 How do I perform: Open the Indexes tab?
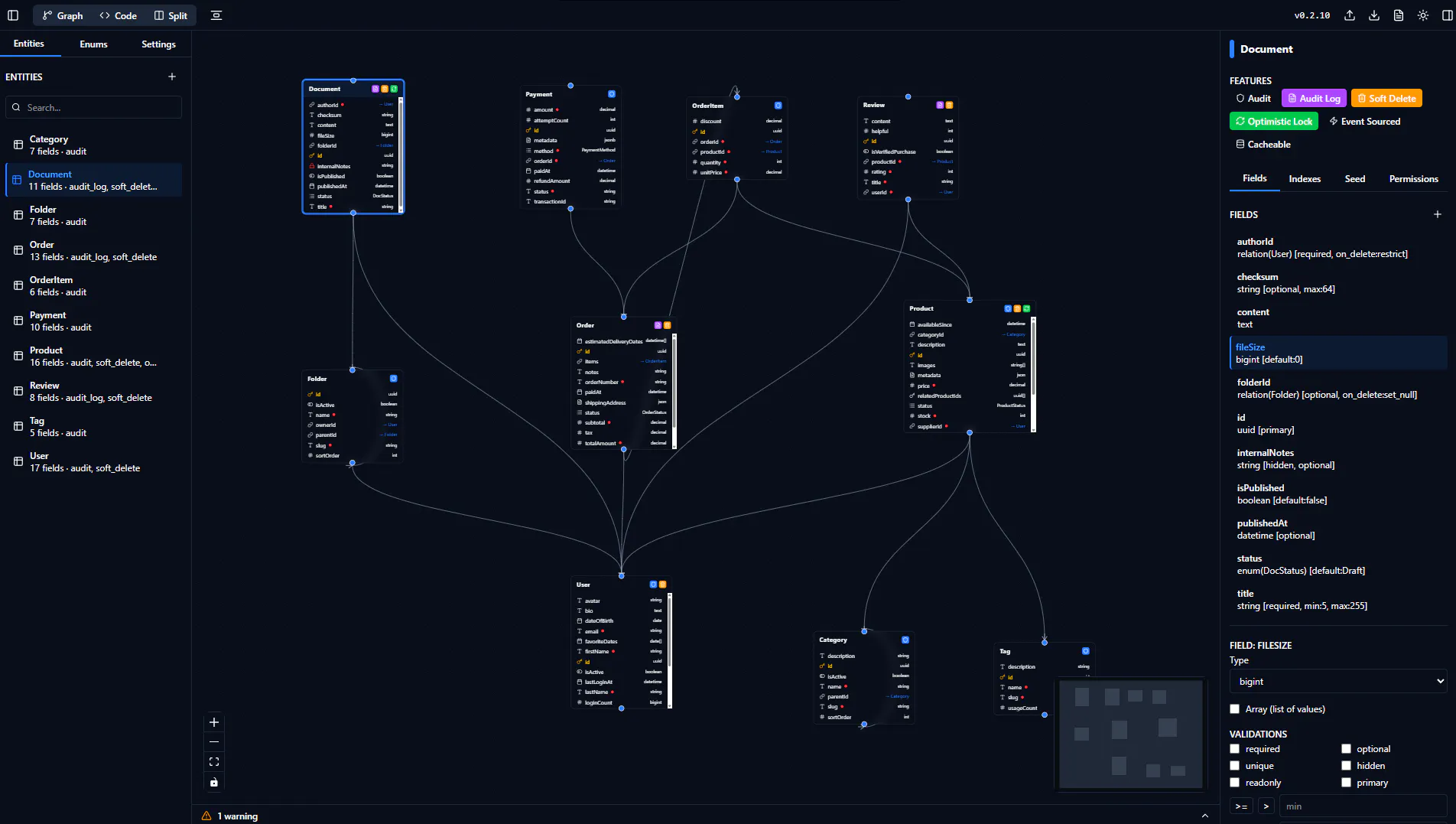(1305, 179)
